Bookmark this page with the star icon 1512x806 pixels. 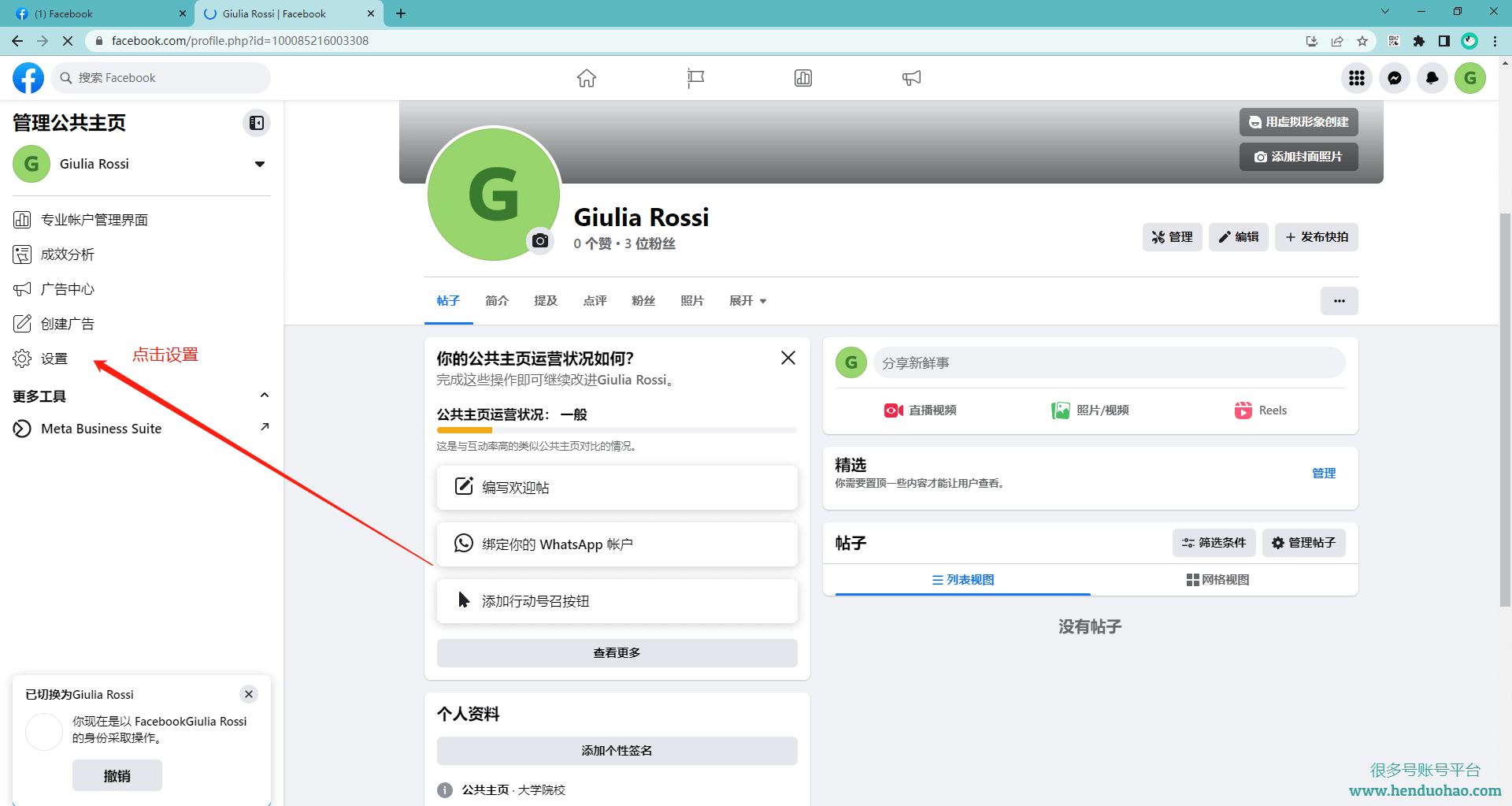[x=1362, y=41]
